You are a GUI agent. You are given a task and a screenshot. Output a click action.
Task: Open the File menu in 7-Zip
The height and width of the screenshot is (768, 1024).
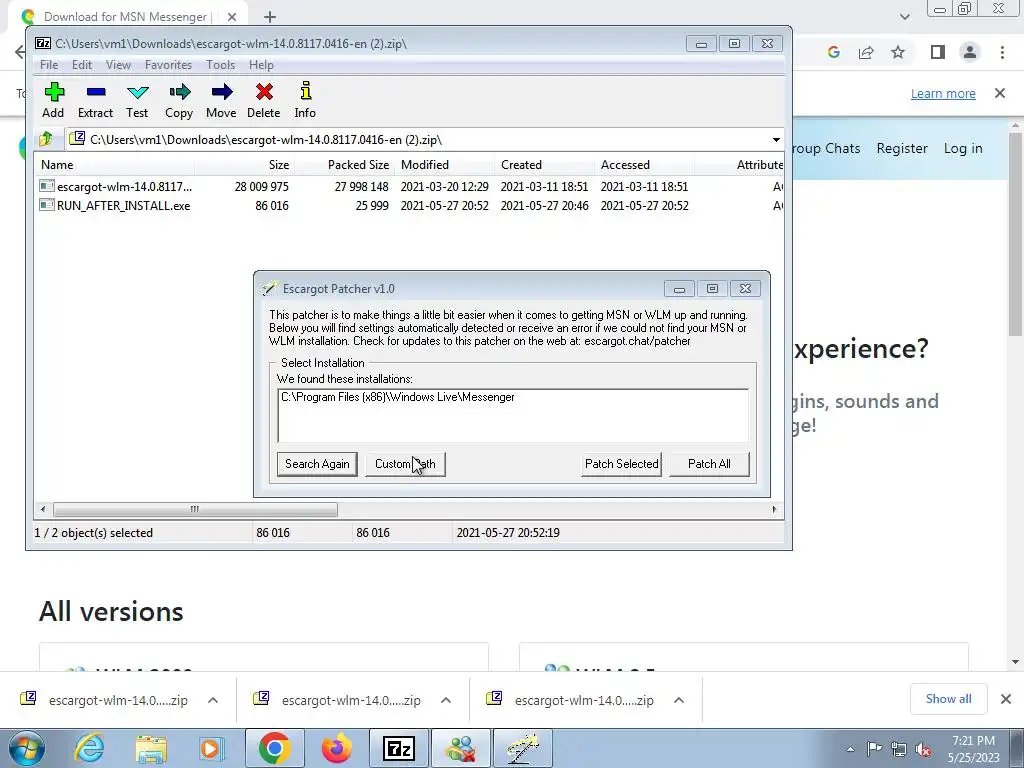pos(49,65)
